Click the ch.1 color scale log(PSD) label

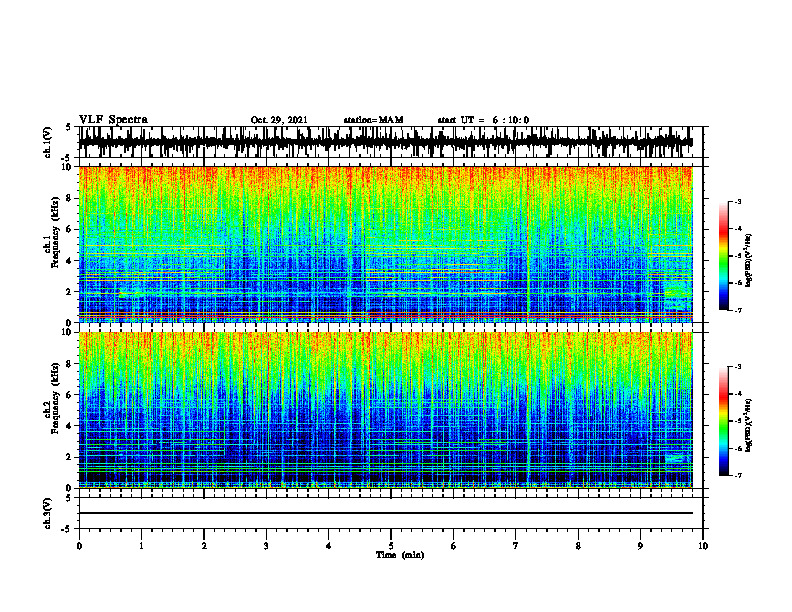(x=749, y=261)
